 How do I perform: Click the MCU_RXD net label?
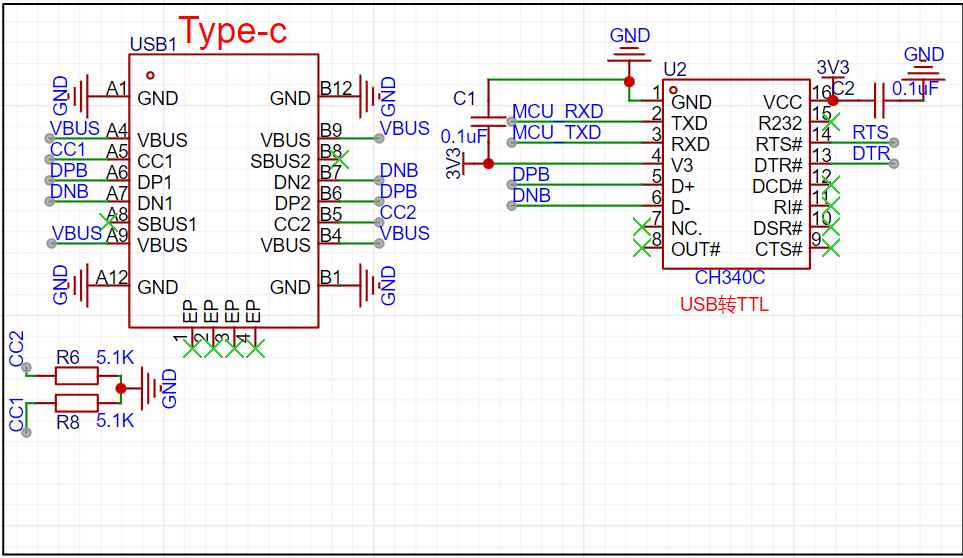tap(557, 111)
